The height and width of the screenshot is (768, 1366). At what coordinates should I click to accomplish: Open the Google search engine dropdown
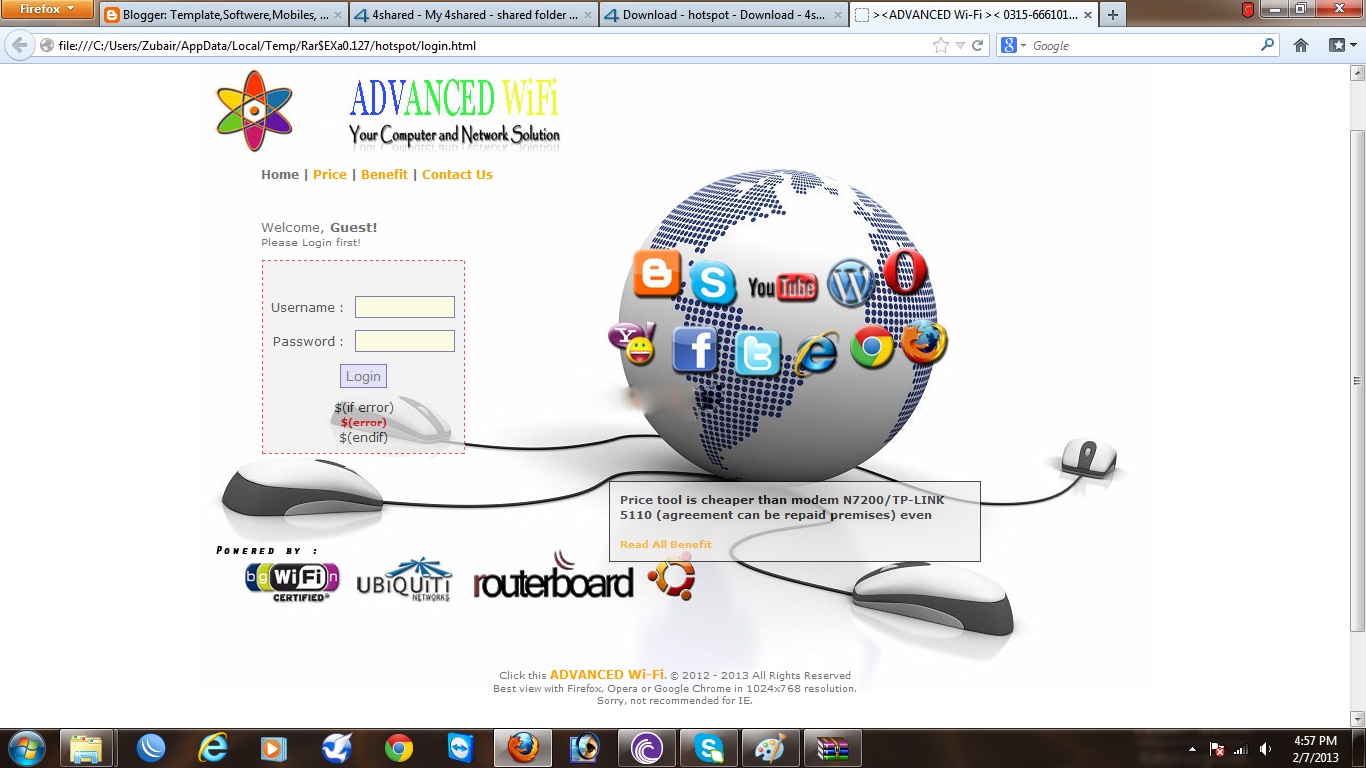(x=1013, y=45)
